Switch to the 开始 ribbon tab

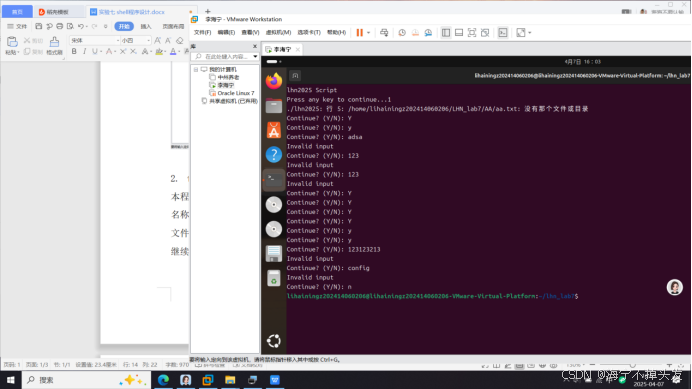point(124,26)
